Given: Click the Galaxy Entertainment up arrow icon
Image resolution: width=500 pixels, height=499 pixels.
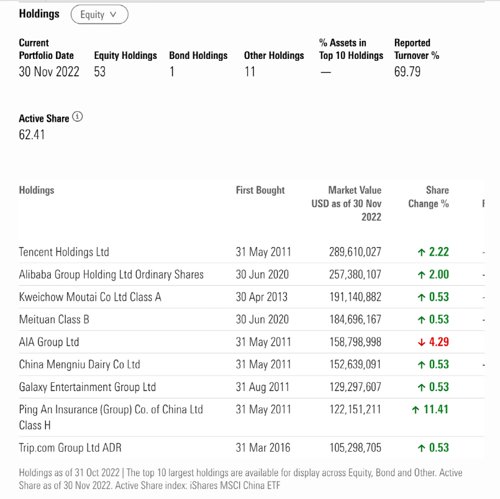Looking at the screenshot, I should click(x=421, y=387).
